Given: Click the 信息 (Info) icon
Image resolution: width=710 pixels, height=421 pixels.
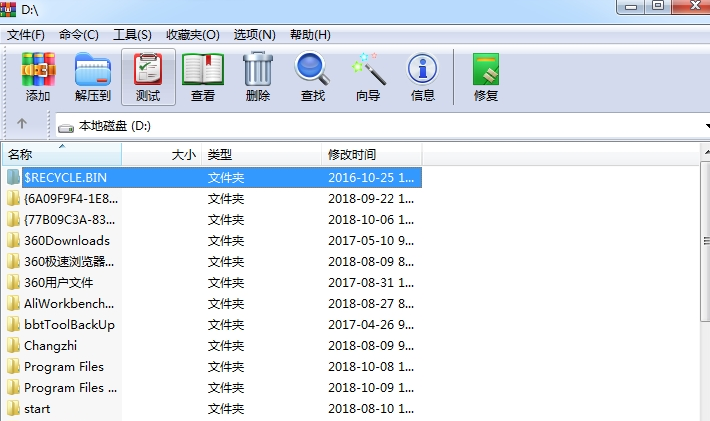Looking at the screenshot, I should pos(422,69).
